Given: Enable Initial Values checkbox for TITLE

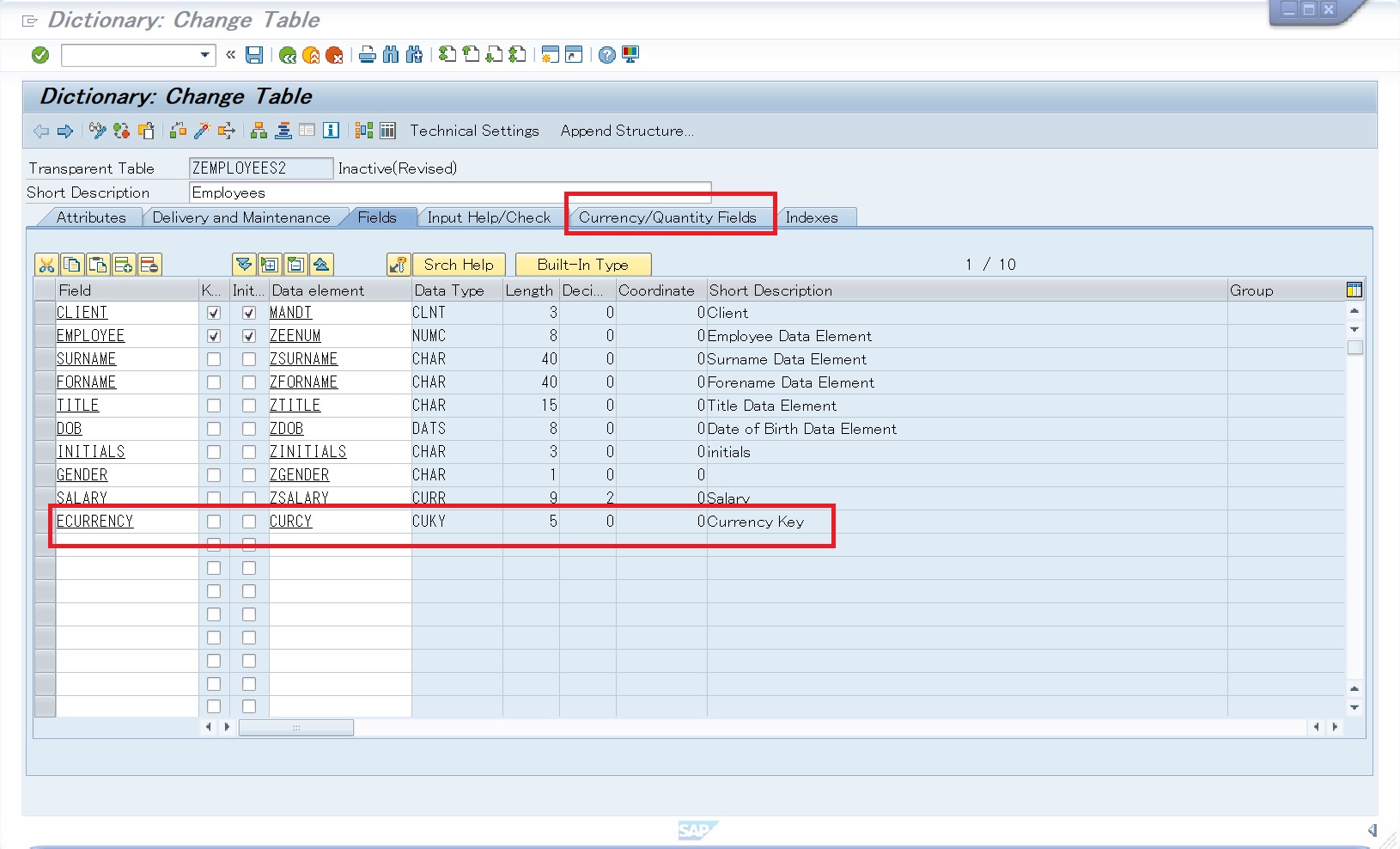Looking at the screenshot, I should [x=249, y=406].
